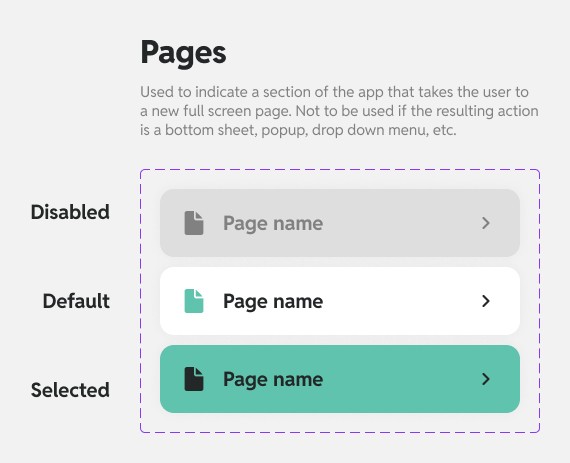Viewport: 570px width, 463px height.
Task: Click the grayed-out 'Page name' text
Action: (x=273, y=224)
